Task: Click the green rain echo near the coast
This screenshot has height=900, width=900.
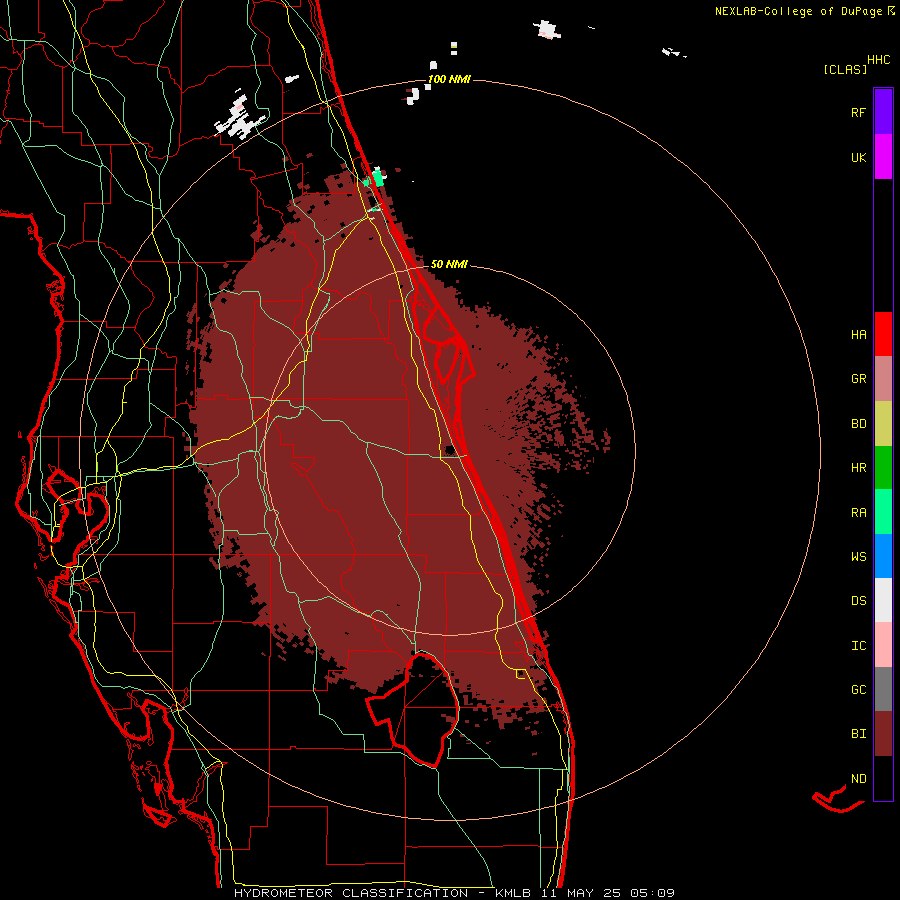Action: 377,177
